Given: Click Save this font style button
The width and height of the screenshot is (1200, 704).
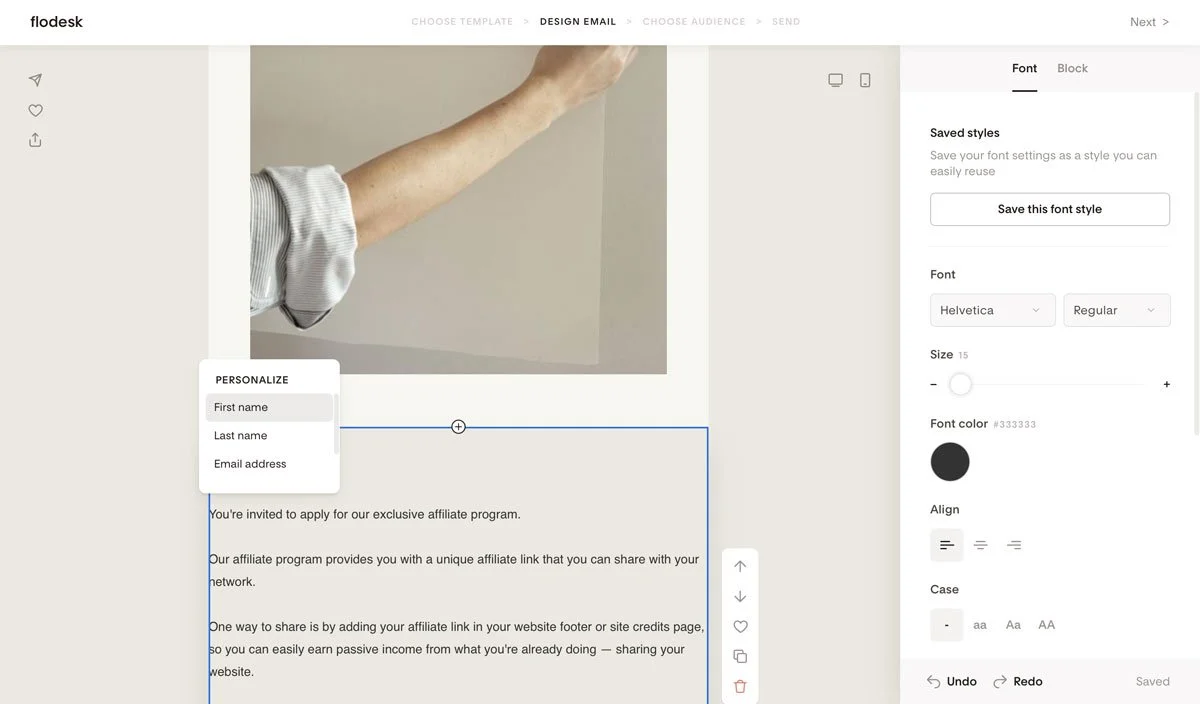Looking at the screenshot, I should tap(1050, 209).
